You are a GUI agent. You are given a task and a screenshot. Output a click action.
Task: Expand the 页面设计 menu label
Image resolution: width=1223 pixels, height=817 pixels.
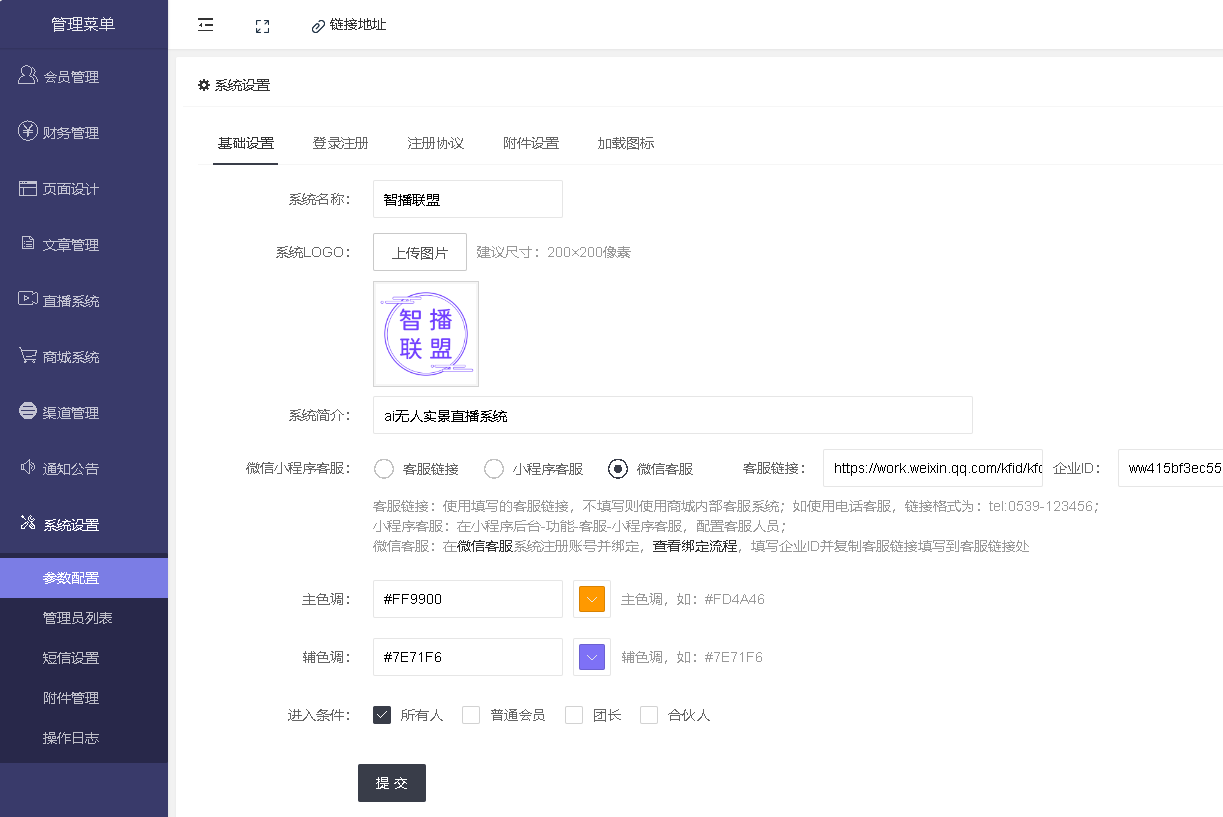point(71,189)
